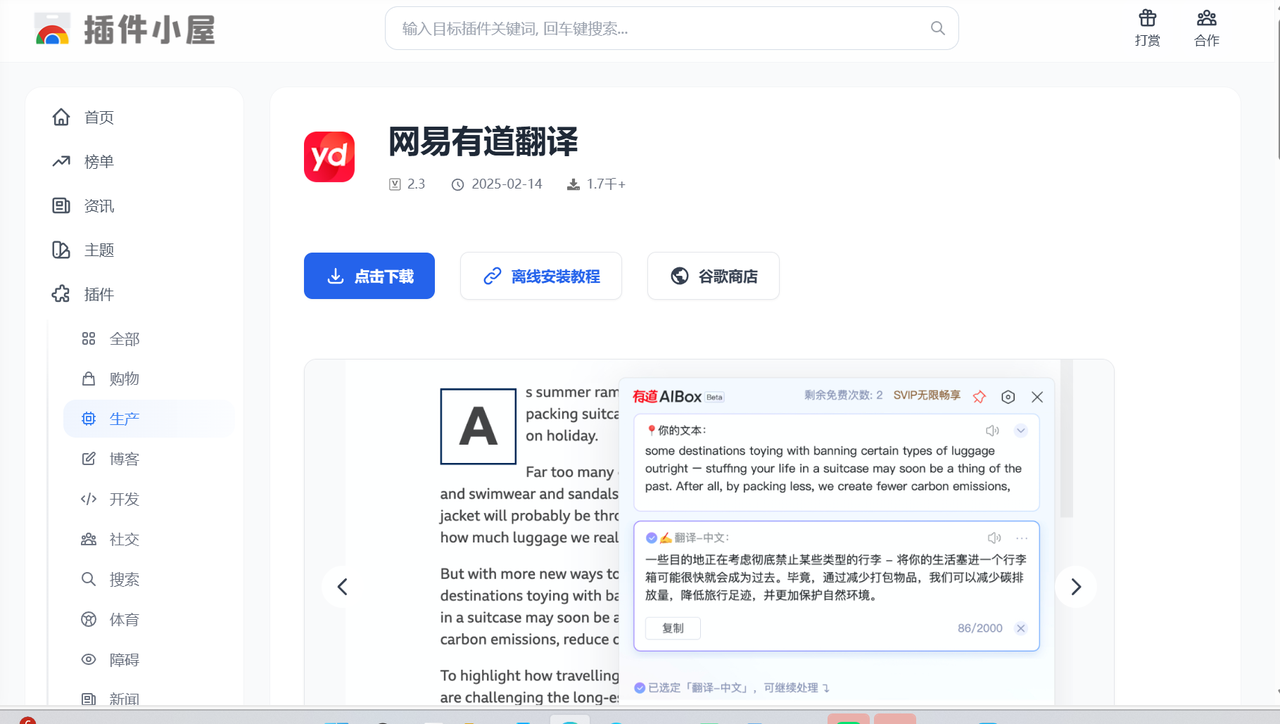Click the 插件小屋 Chrome logo
Screen dimensions: 1280x724
(52, 29)
